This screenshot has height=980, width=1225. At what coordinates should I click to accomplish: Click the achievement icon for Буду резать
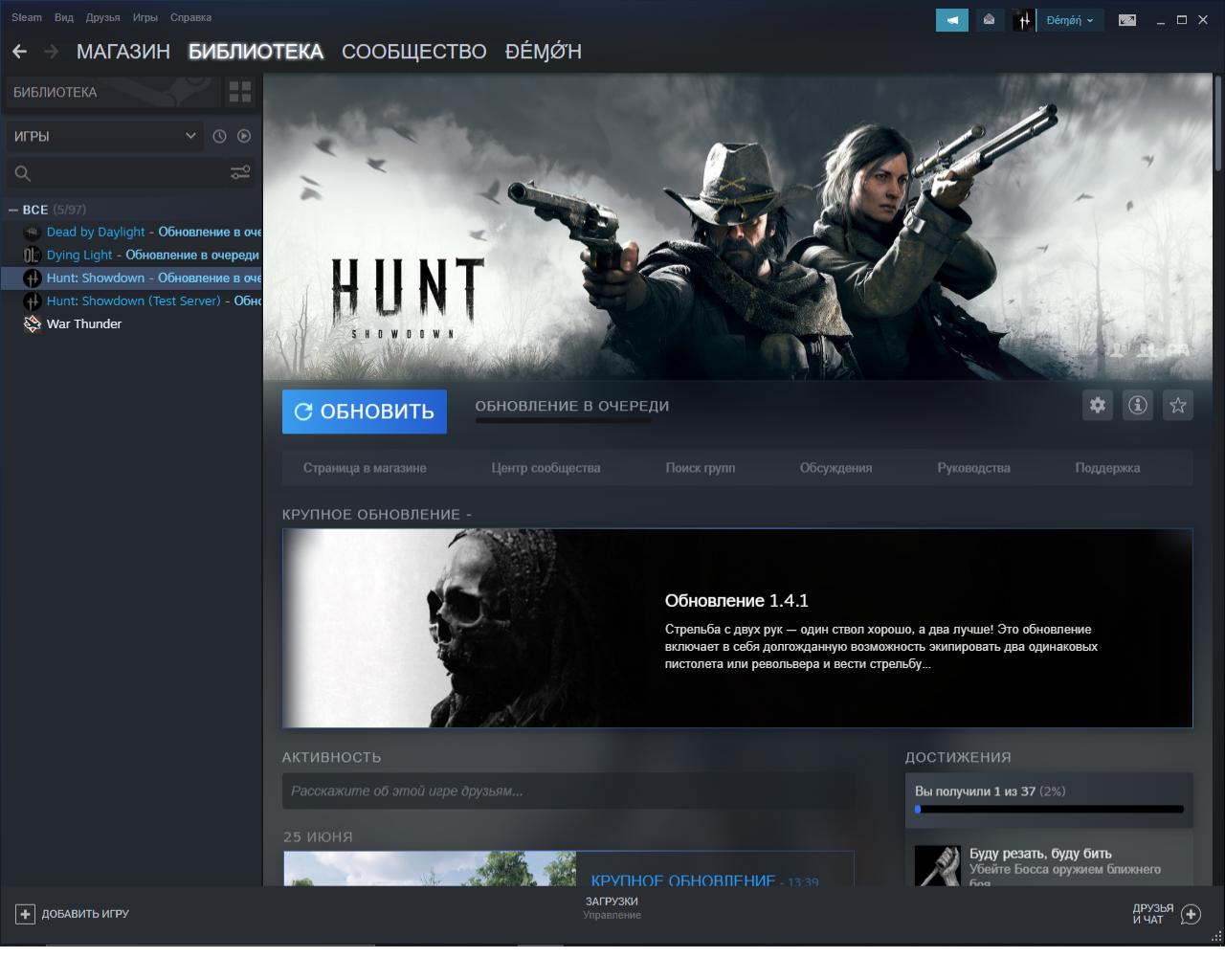[938, 865]
